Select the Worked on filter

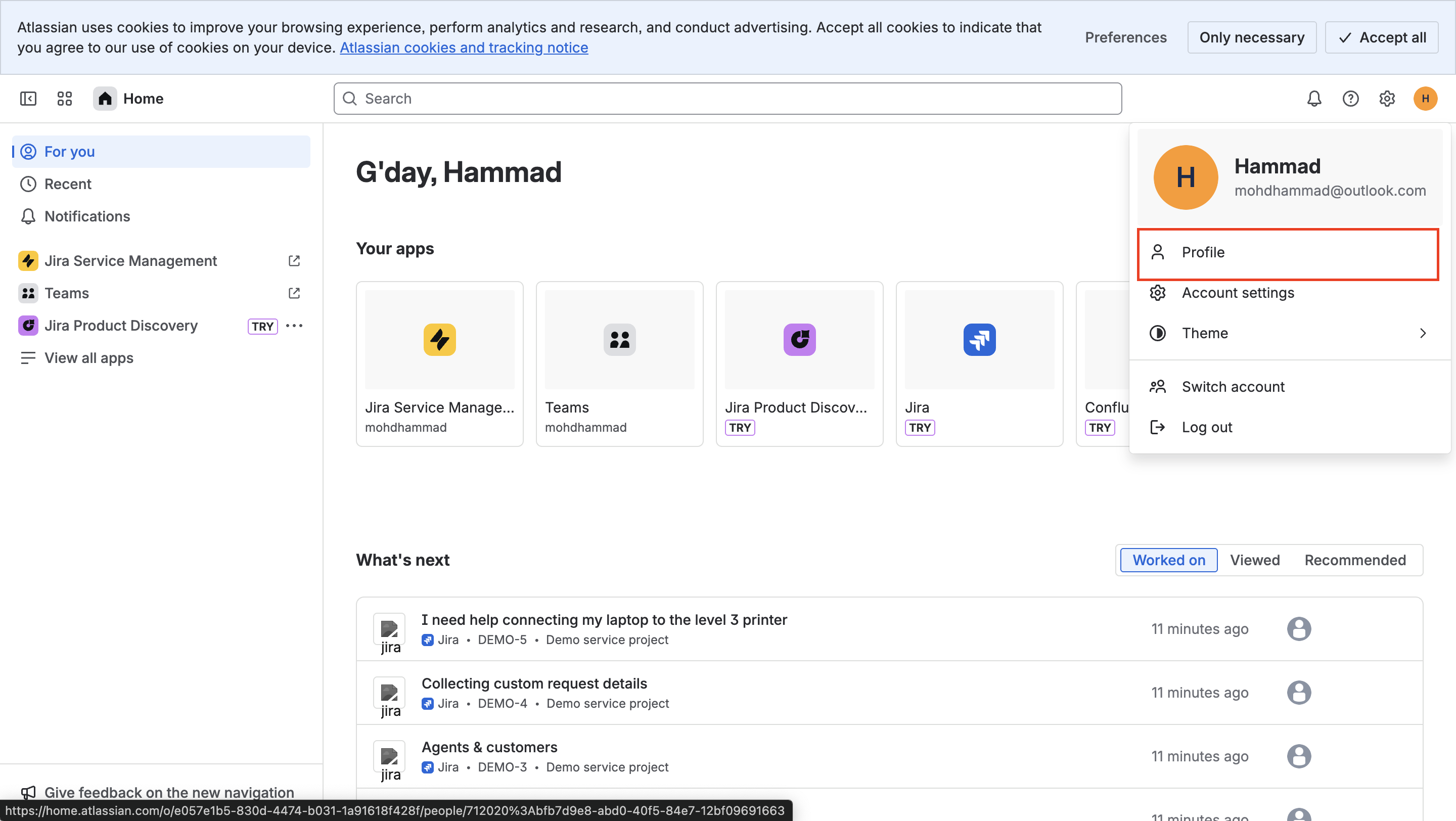(1168, 560)
